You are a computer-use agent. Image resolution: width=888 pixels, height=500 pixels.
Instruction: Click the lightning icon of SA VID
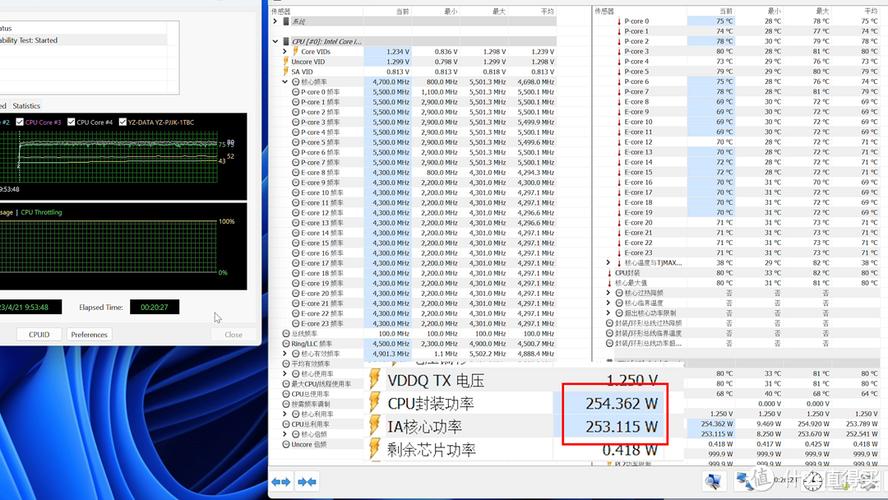285,72
